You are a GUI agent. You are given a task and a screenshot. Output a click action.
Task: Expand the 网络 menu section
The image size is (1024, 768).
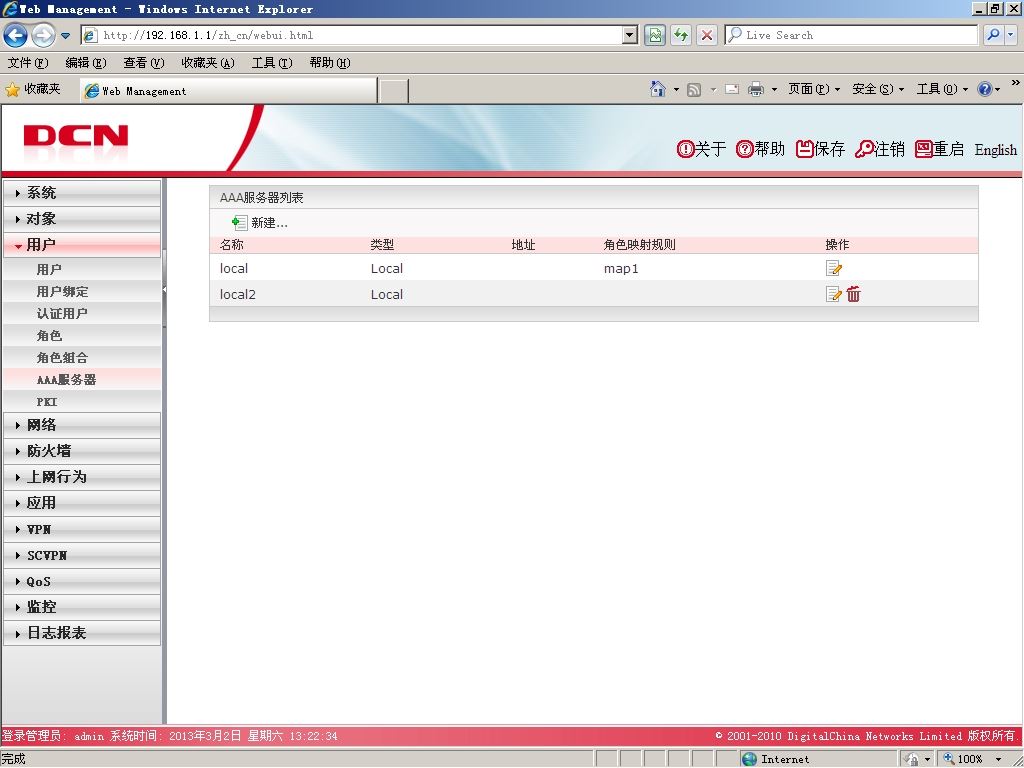82,425
